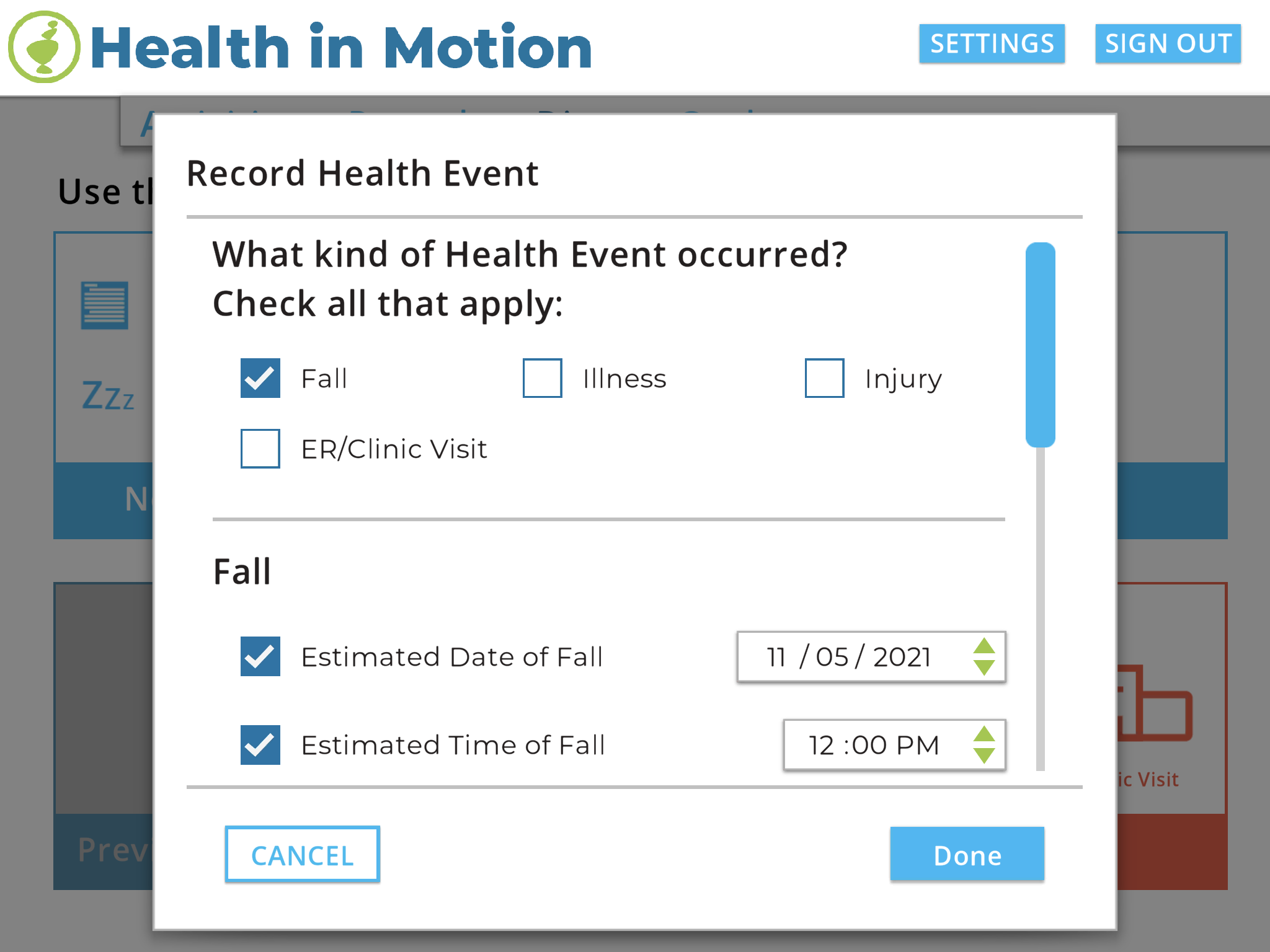Increase the estimated fall time with up arrow
The width and height of the screenshot is (1270, 952).
click(984, 734)
